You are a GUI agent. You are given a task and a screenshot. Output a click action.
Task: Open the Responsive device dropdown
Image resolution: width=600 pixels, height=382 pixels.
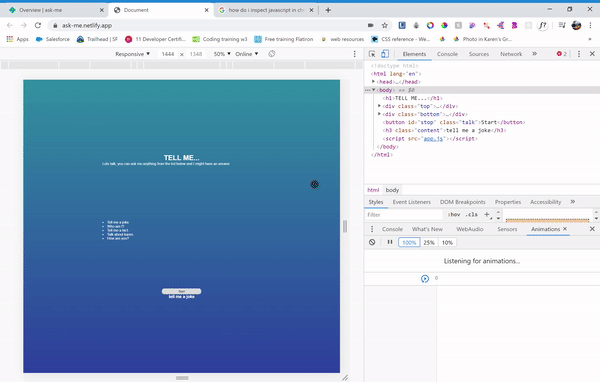132,54
